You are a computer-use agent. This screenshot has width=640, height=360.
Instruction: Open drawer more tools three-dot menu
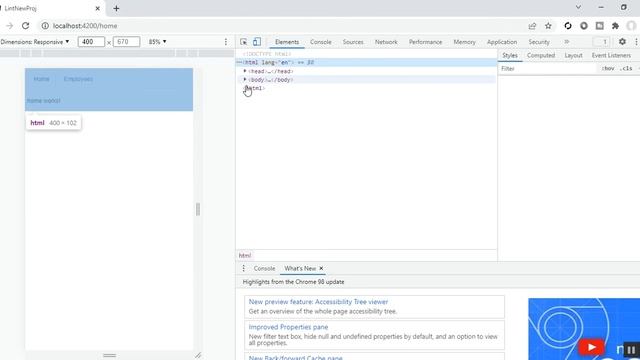point(243,268)
